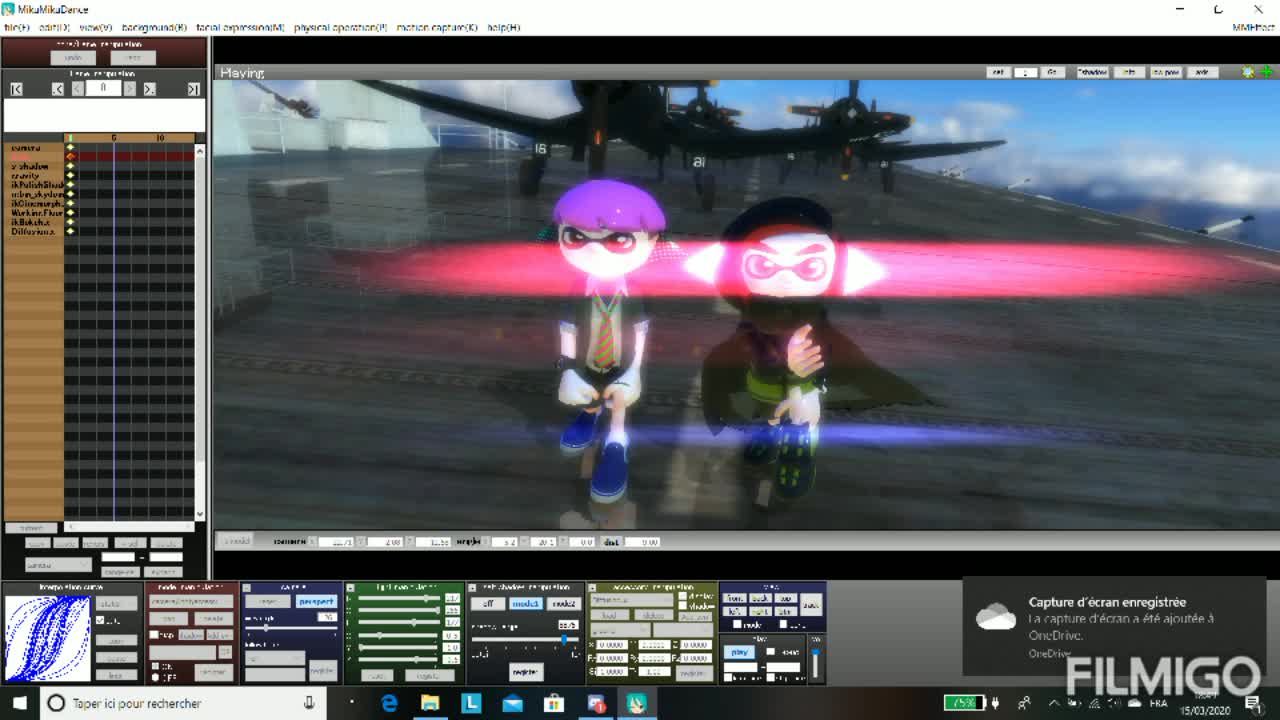This screenshot has height=720, width=1280.
Task: Step forward one frame with > arrow
Action: tap(129, 89)
